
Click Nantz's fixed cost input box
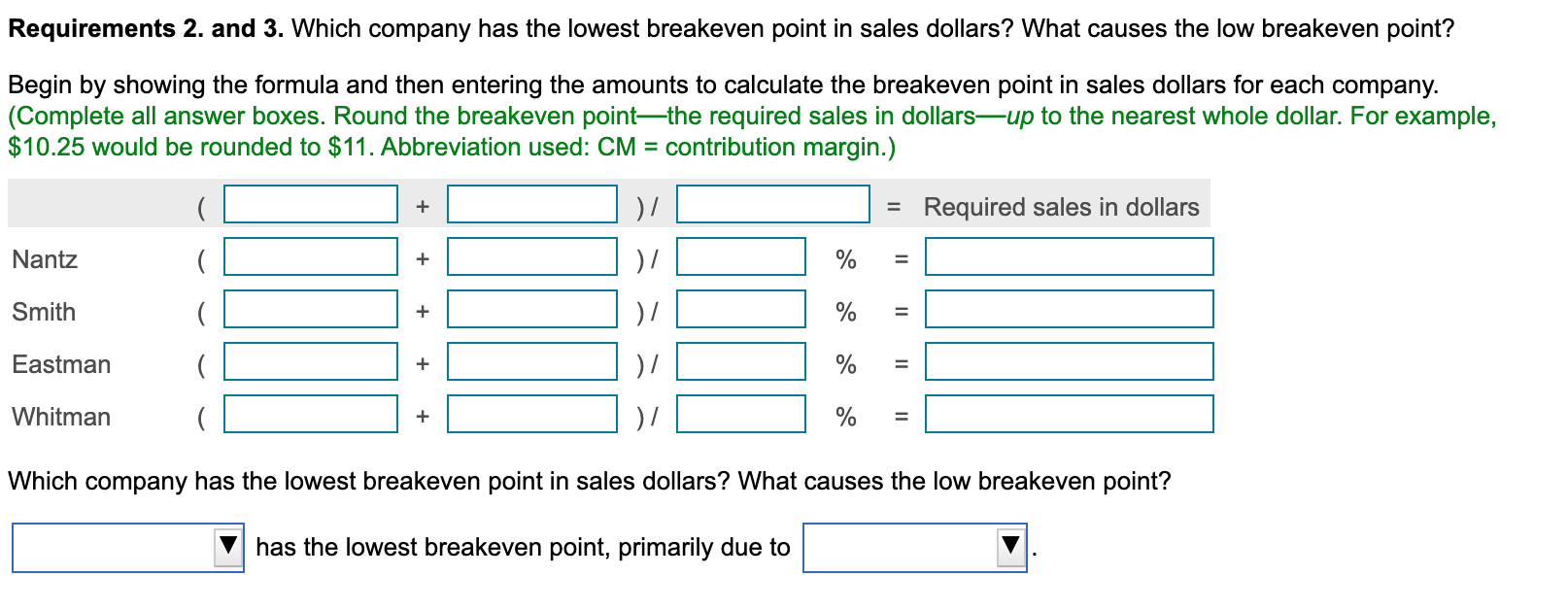coord(311,257)
